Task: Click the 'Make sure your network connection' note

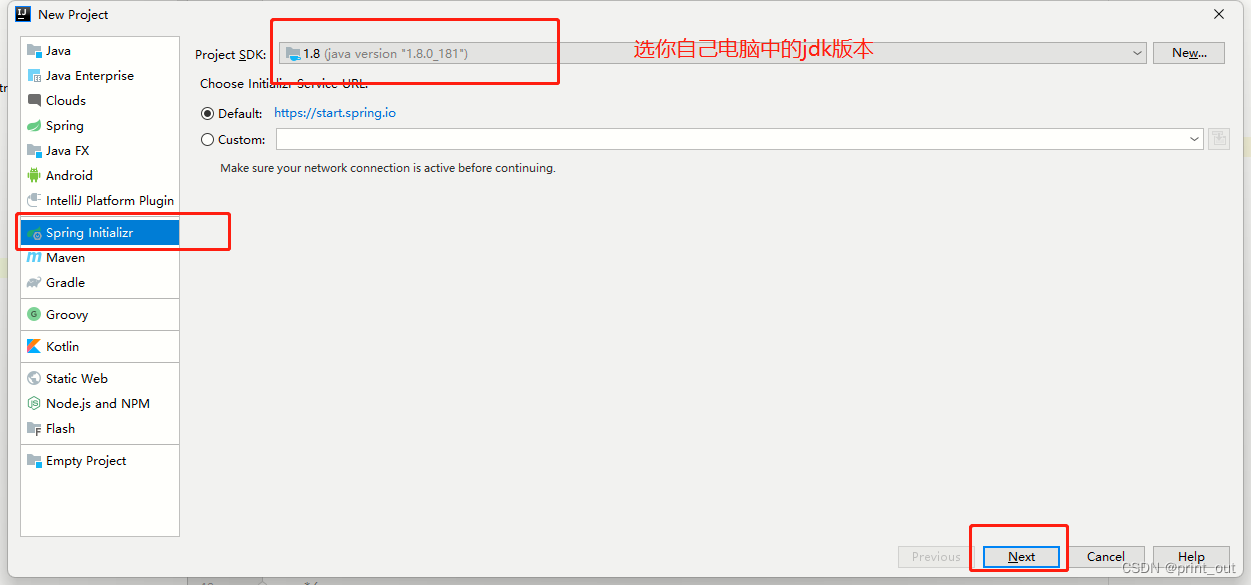Action: [x=388, y=168]
